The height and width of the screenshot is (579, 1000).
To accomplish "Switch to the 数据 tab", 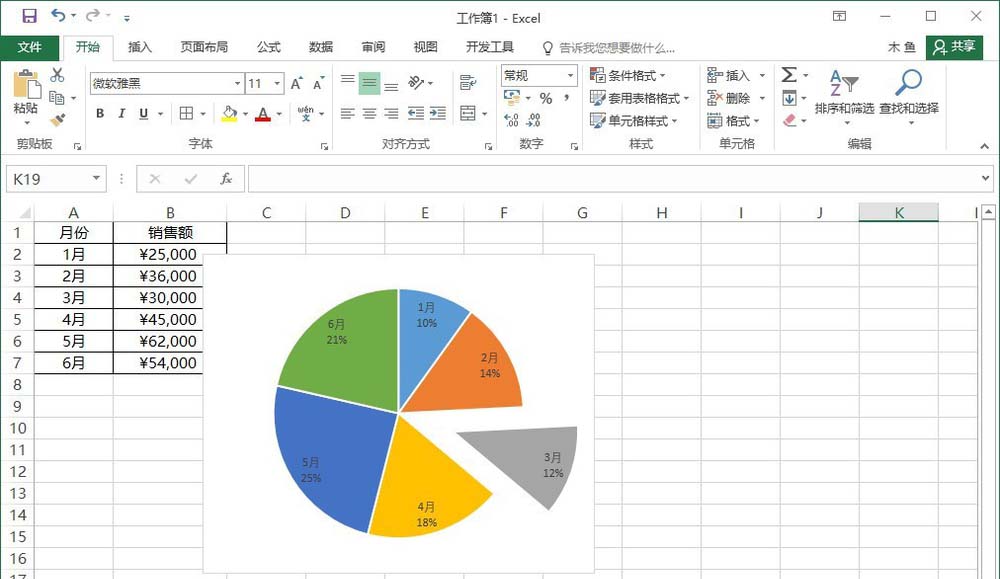I will 321,47.
